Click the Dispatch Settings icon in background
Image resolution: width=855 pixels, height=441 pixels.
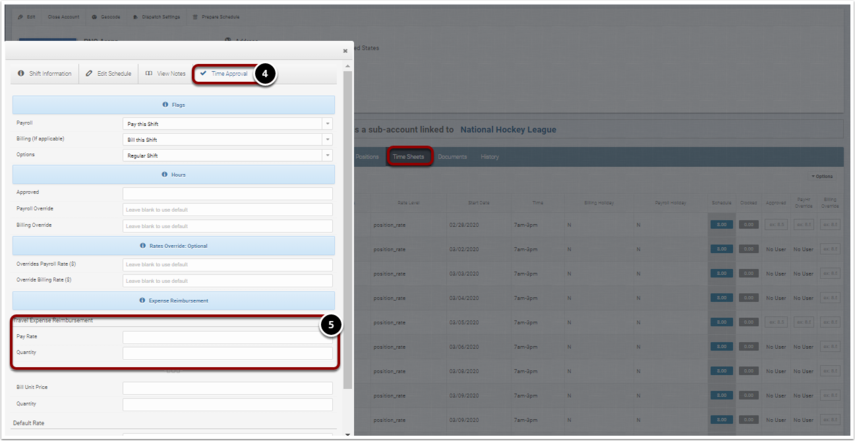[x=135, y=17]
